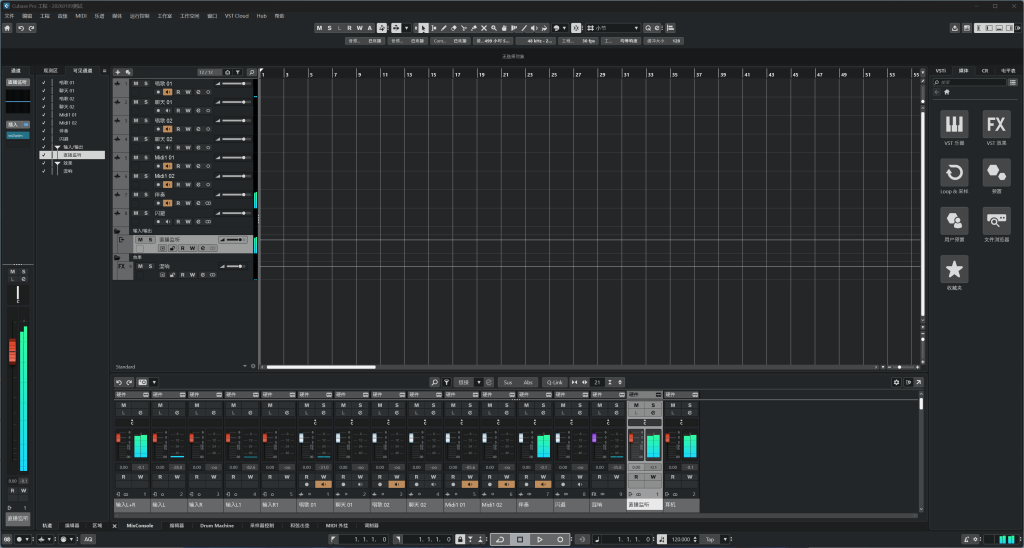Open the 文件浏览器 file browser tile
The width and height of the screenshot is (1024, 548).
(996, 221)
